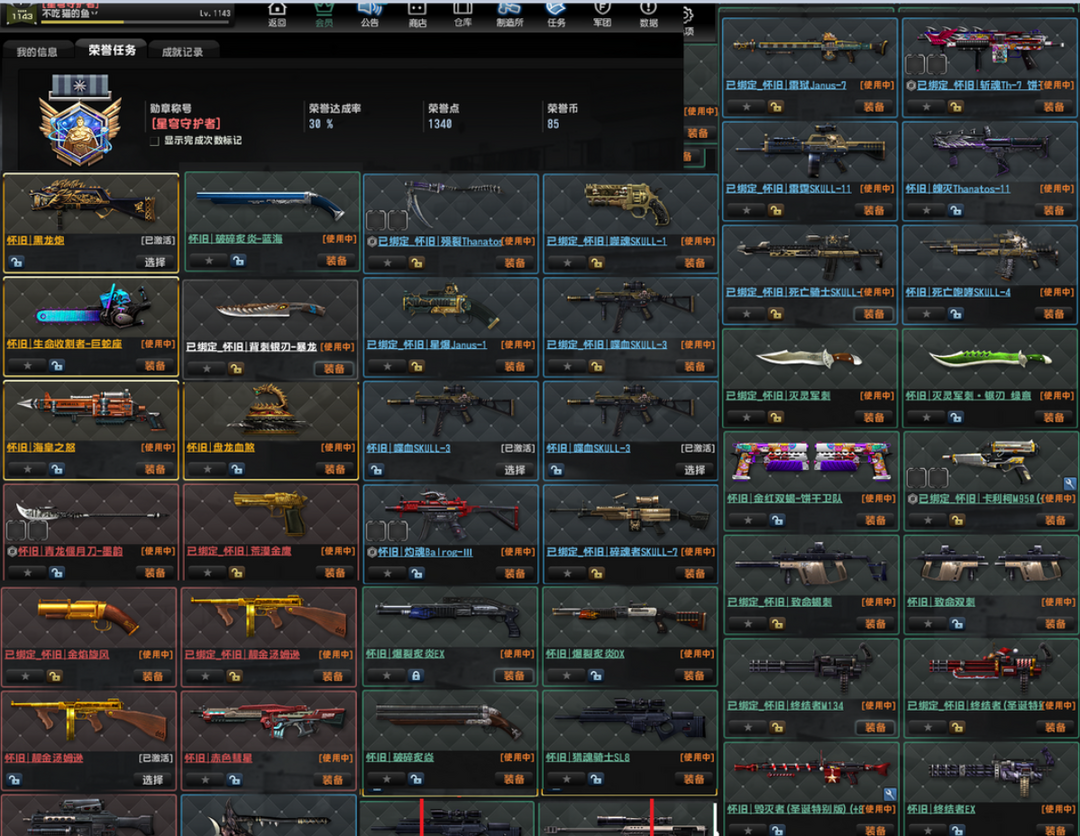
Task: Toggle lock icon on 噬魂SKULL-1 revolver
Action: (x=597, y=262)
